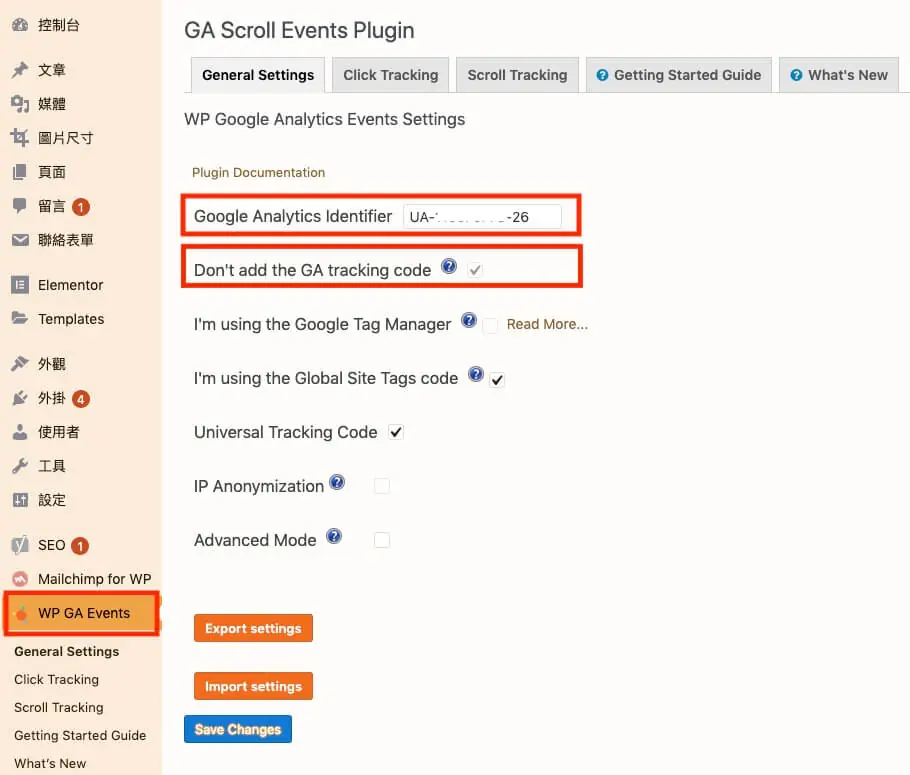Open Scroll Tracking in sidebar submenu
Screen dimensions: 910x775
tap(59, 707)
